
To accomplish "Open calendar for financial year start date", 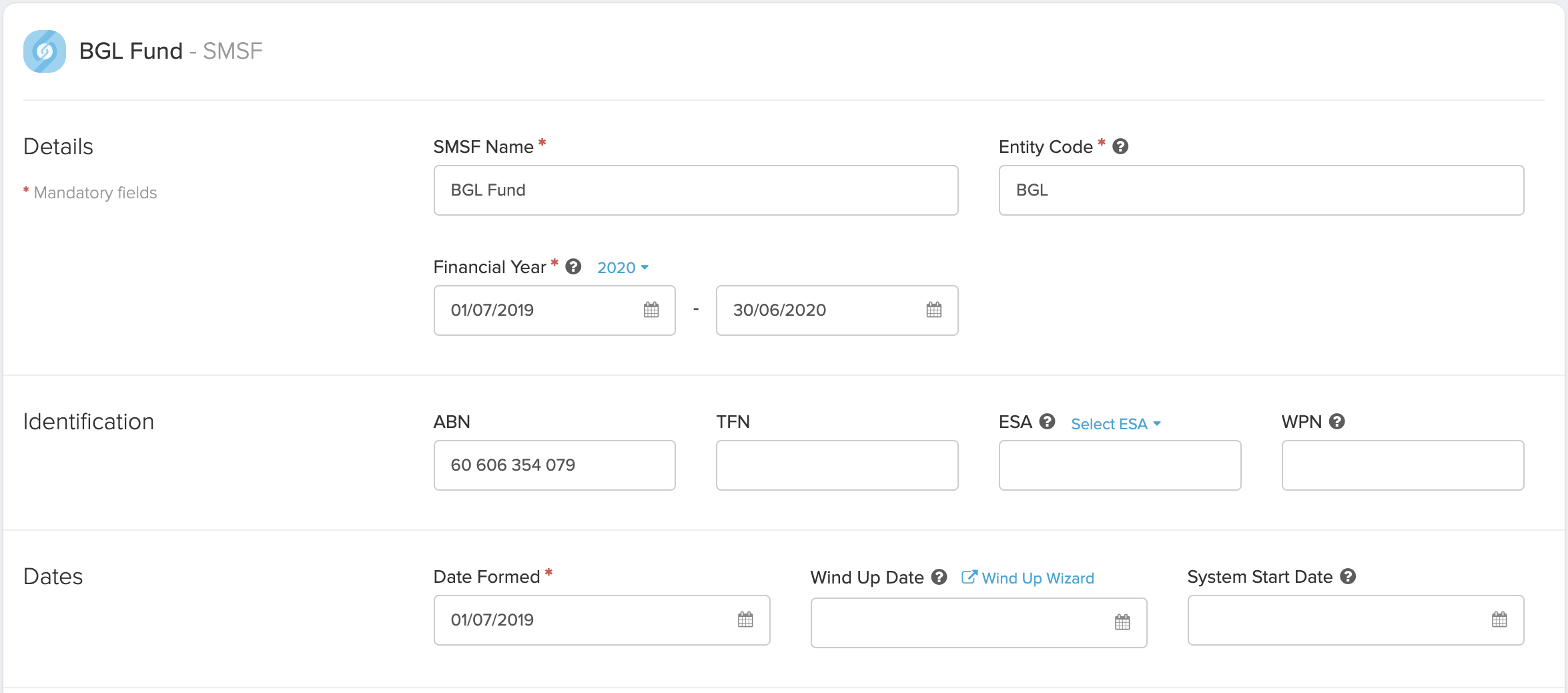I will point(651,310).
